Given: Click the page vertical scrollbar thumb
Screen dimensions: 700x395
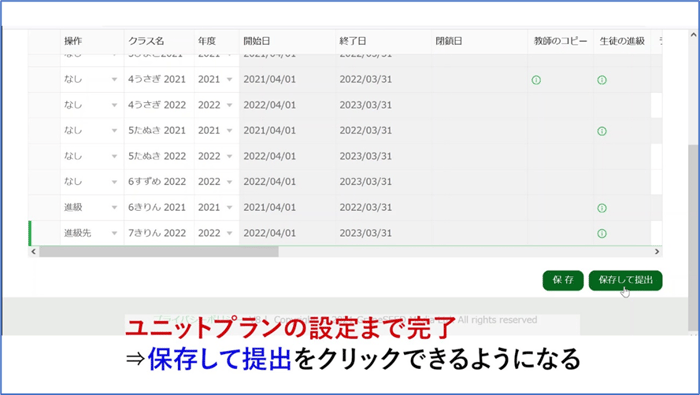Looking at the screenshot, I should (x=693, y=237).
